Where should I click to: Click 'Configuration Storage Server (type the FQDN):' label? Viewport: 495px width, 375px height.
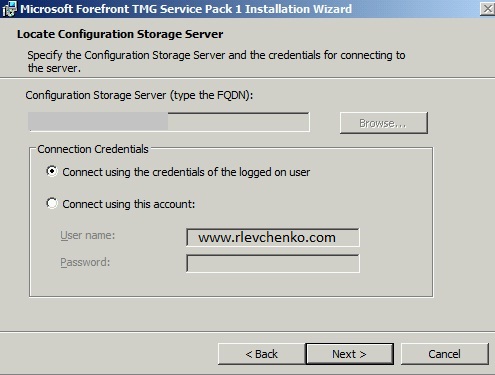click(x=139, y=95)
